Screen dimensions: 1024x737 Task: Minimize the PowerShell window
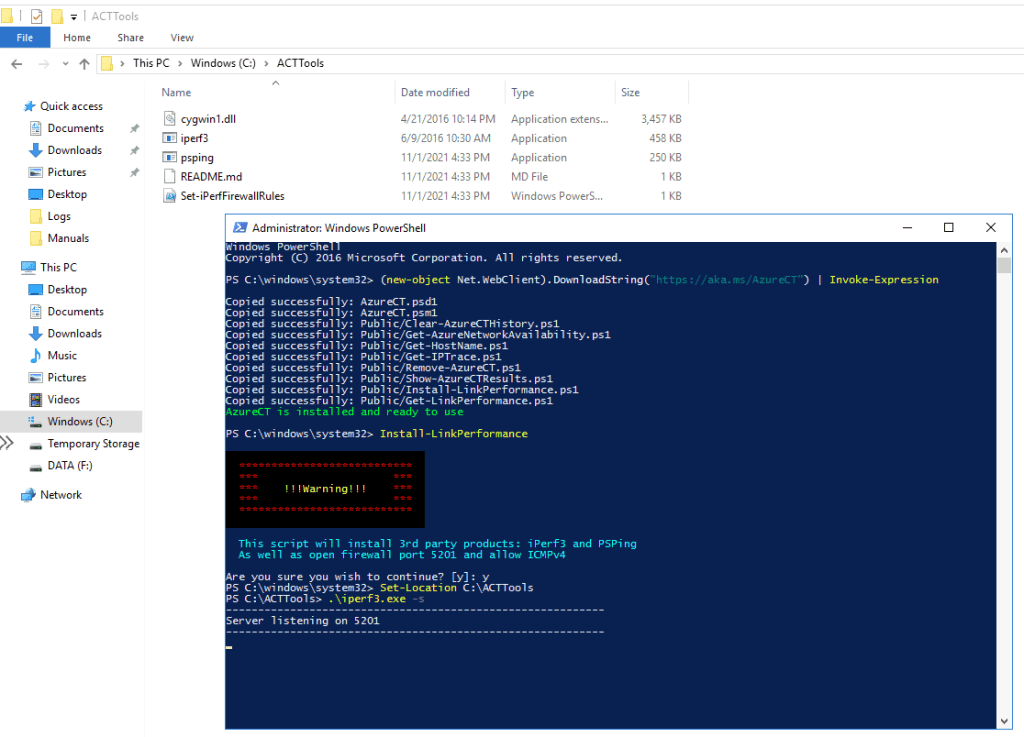pyautogui.click(x=907, y=227)
